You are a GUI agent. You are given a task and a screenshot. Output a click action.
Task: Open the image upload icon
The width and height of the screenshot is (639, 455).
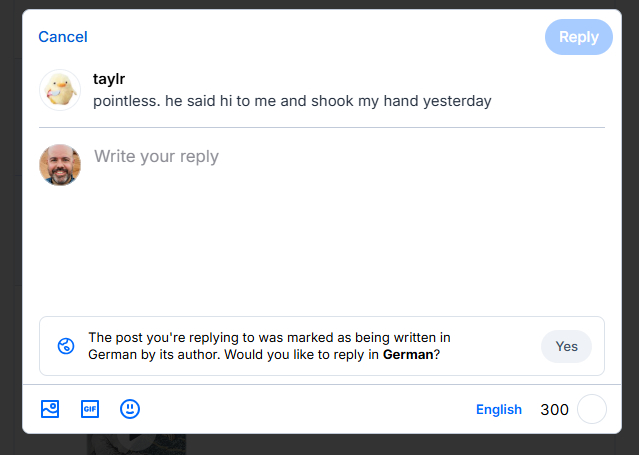(50, 409)
